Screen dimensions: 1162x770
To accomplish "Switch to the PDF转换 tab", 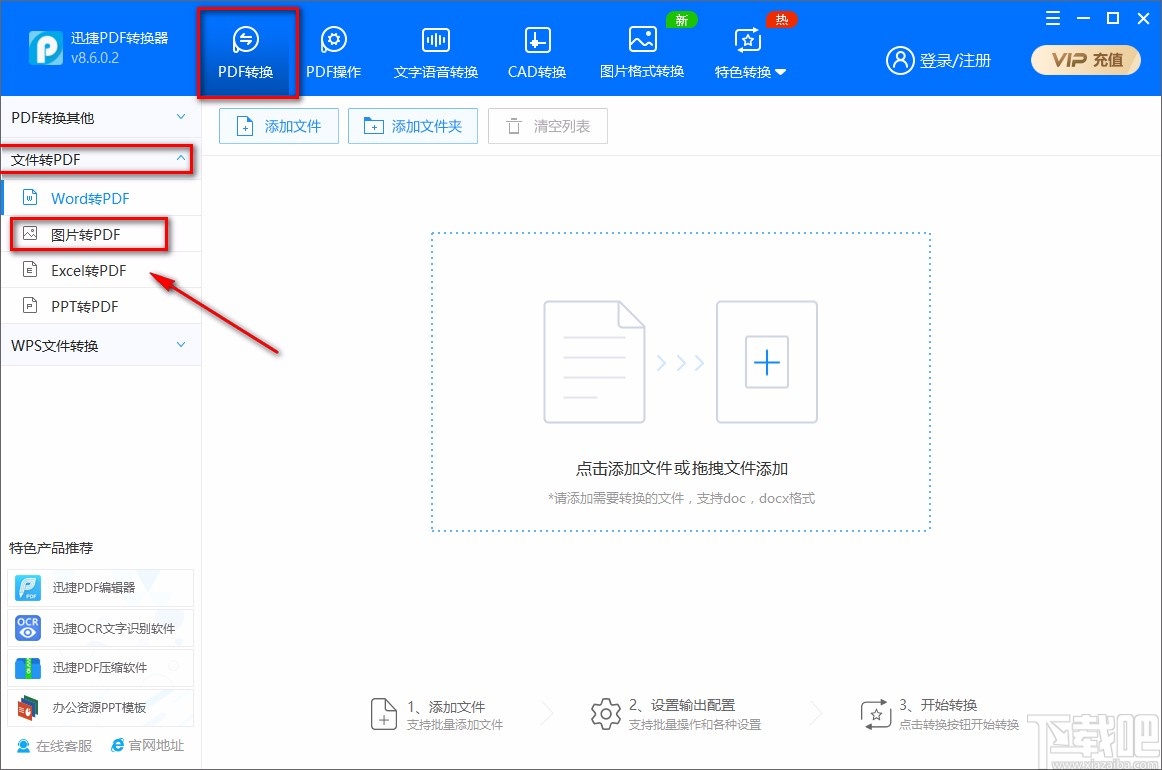I will (247, 50).
